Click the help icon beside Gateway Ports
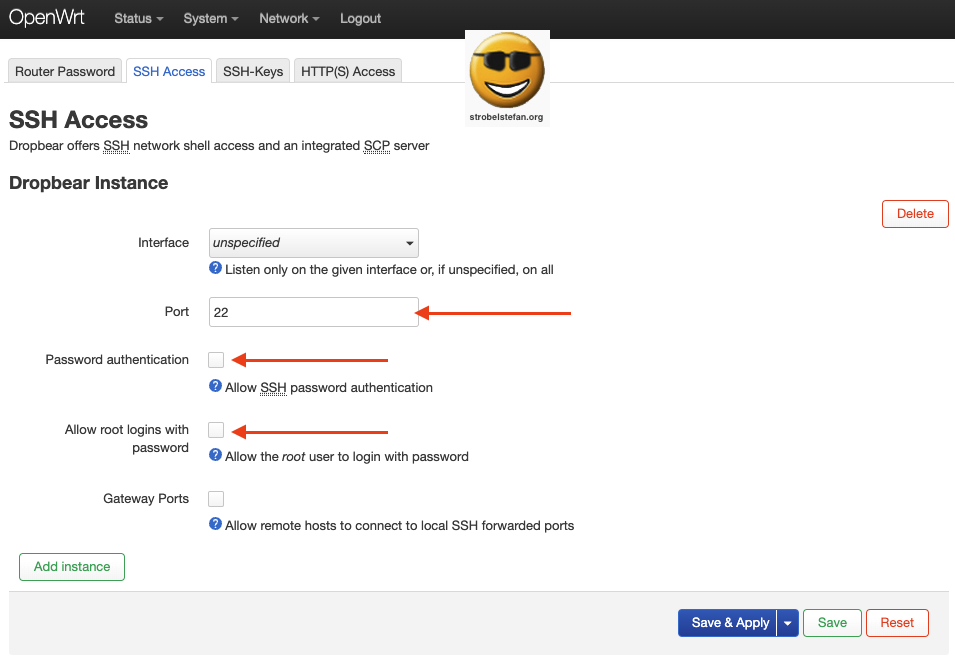This screenshot has height=658, width=955. coord(215,525)
